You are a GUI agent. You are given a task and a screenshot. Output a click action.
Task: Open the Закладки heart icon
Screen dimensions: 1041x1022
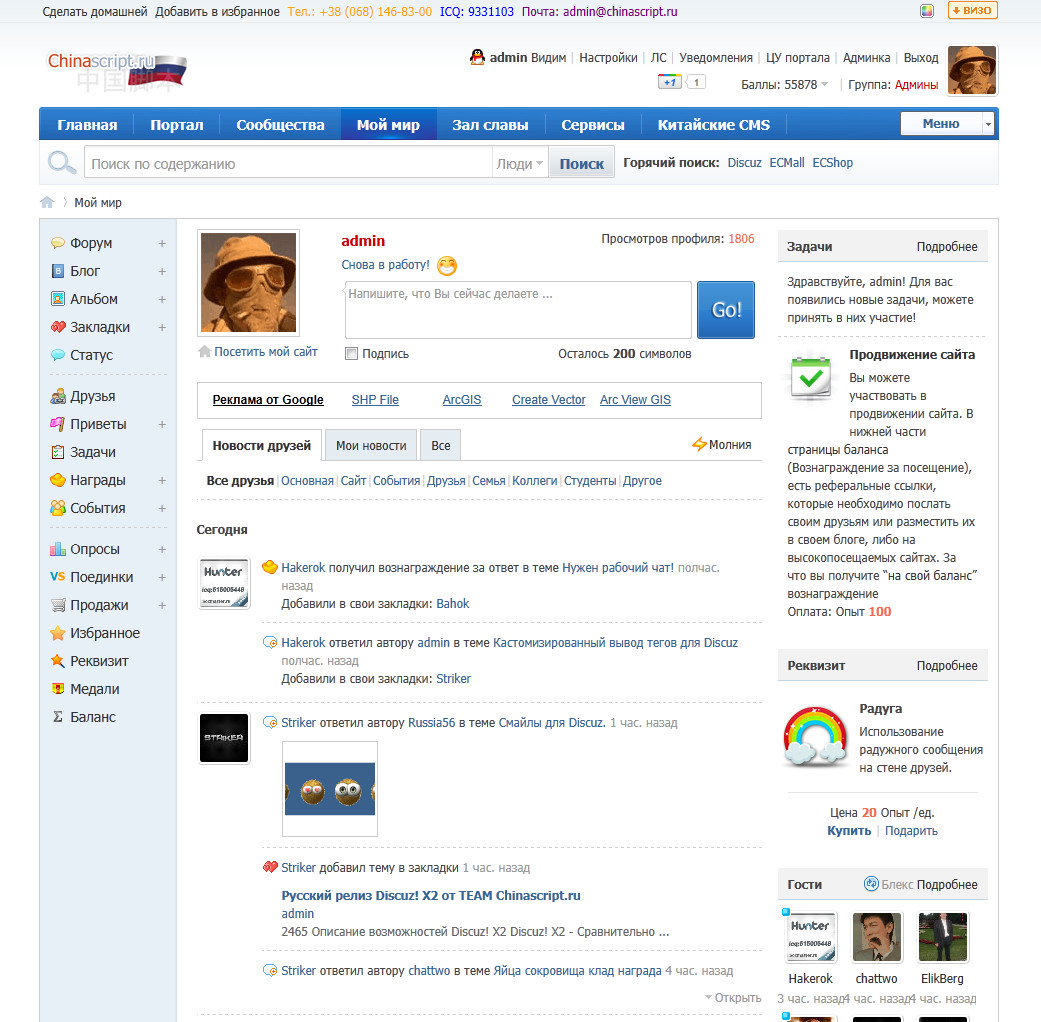click(58, 327)
